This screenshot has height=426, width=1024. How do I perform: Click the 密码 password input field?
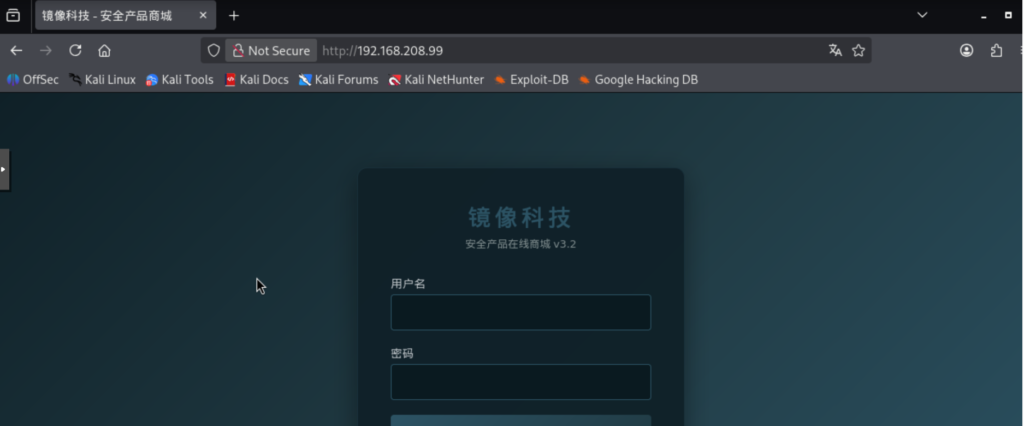click(520, 382)
